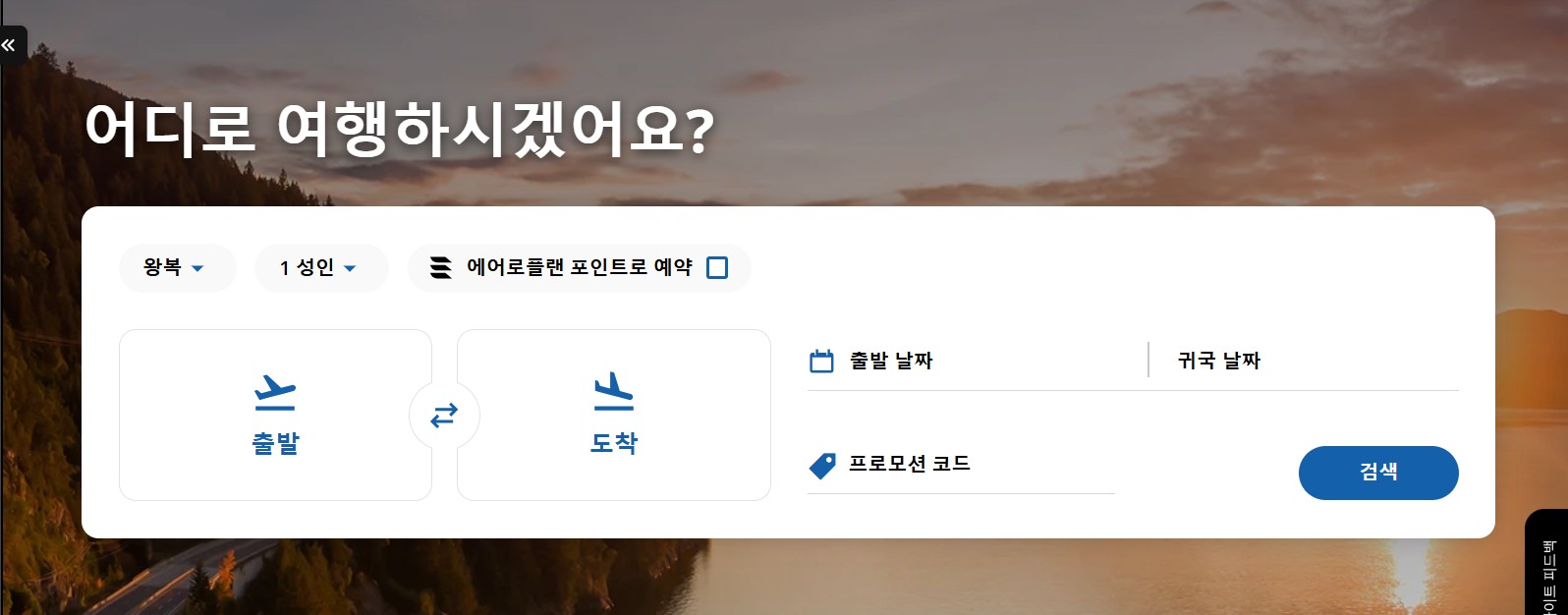Screen dimensions: 1568x615
Task: Click the landing plane icon above 도착
Action: (x=614, y=392)
